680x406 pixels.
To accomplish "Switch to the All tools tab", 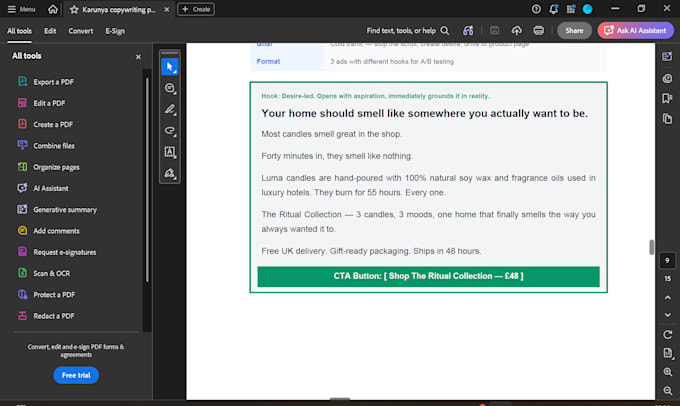I will click(19, 31).
